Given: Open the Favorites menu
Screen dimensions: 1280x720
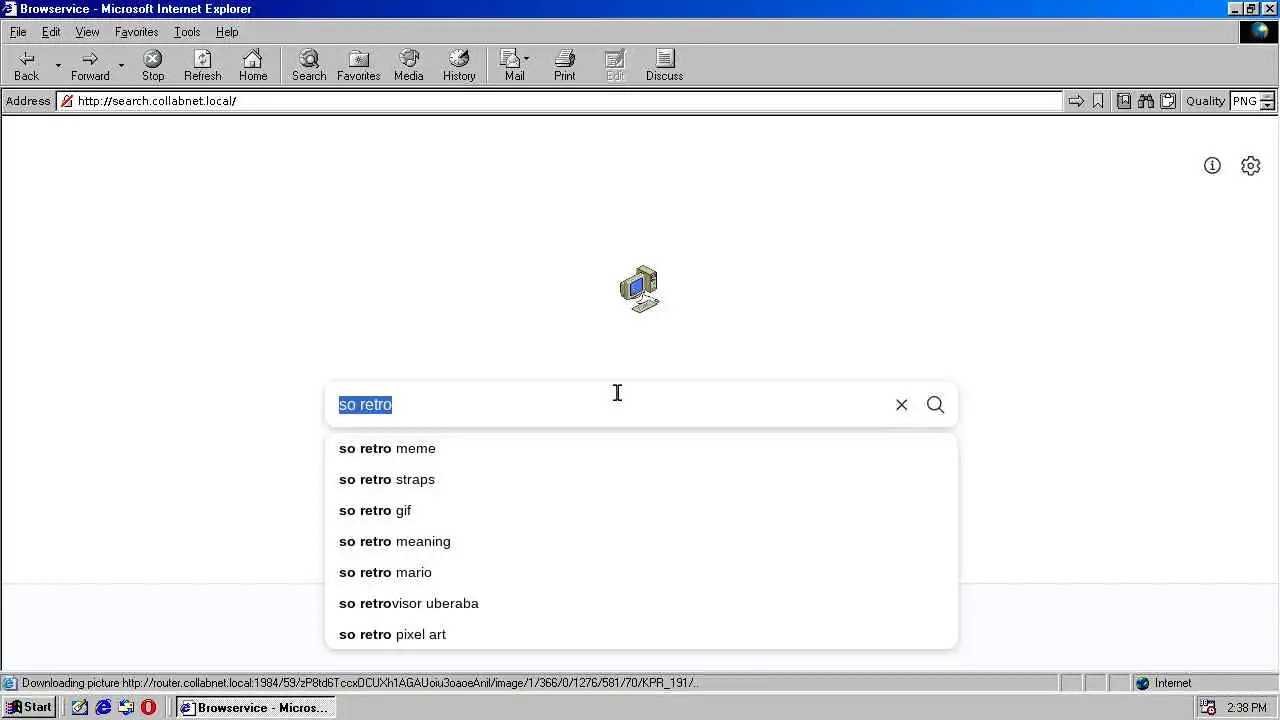Looking at the screenshot, I should pyautogui.click(x=136, y=32).
